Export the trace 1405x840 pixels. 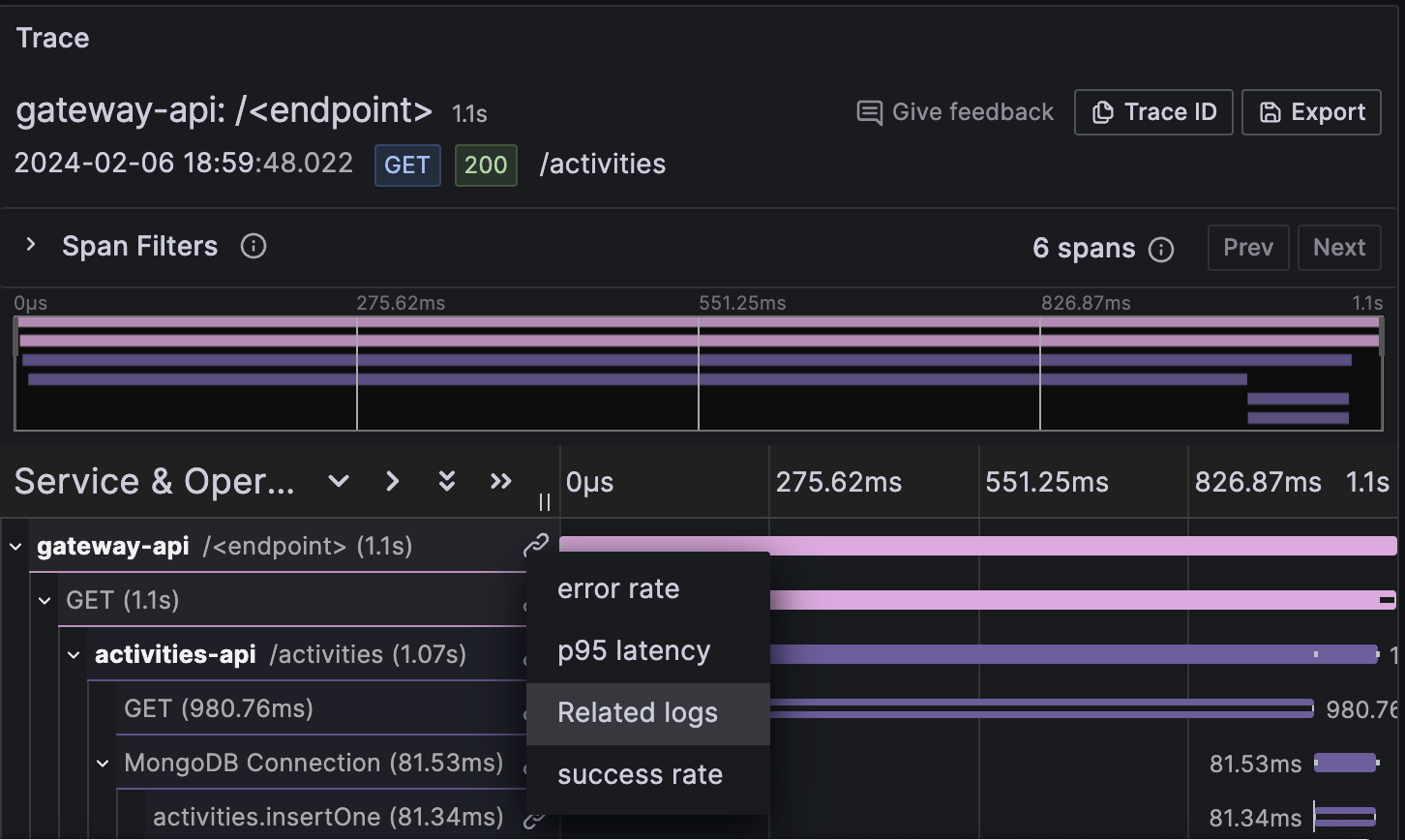[1311, 112]
